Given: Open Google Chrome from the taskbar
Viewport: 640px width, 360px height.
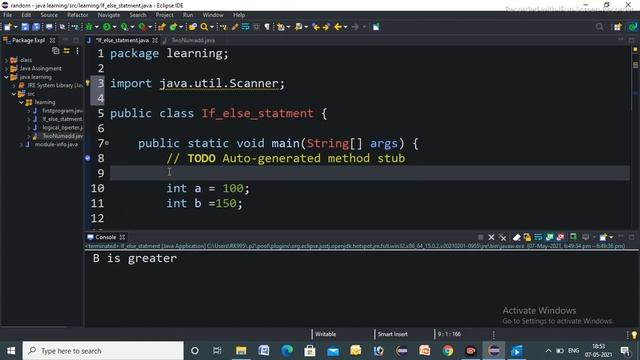Looking at the screenshot, I should pos(448,351).
